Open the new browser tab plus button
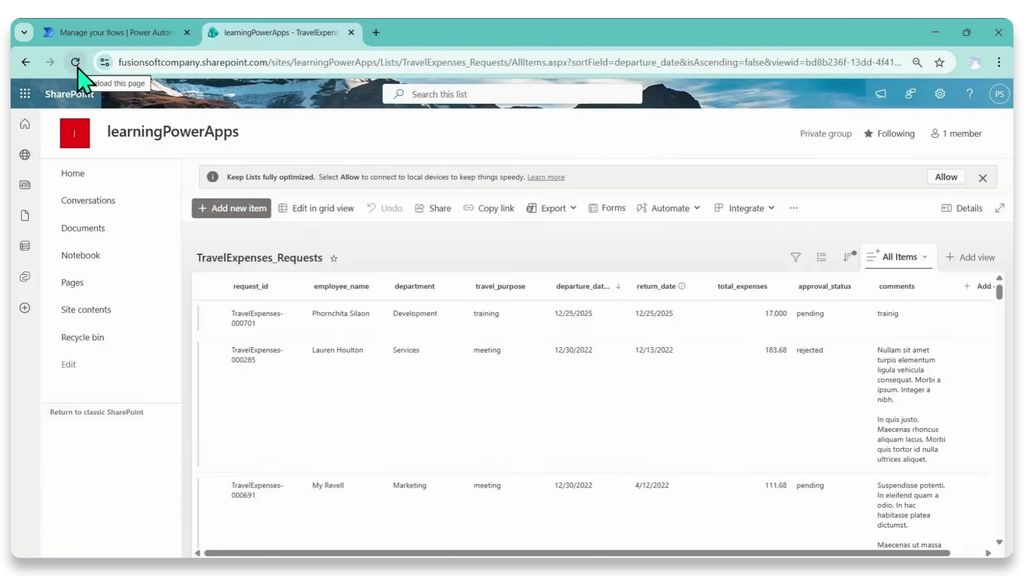Image resolution: width=1024 pixels, height=576 pixels. click(376, 32)
